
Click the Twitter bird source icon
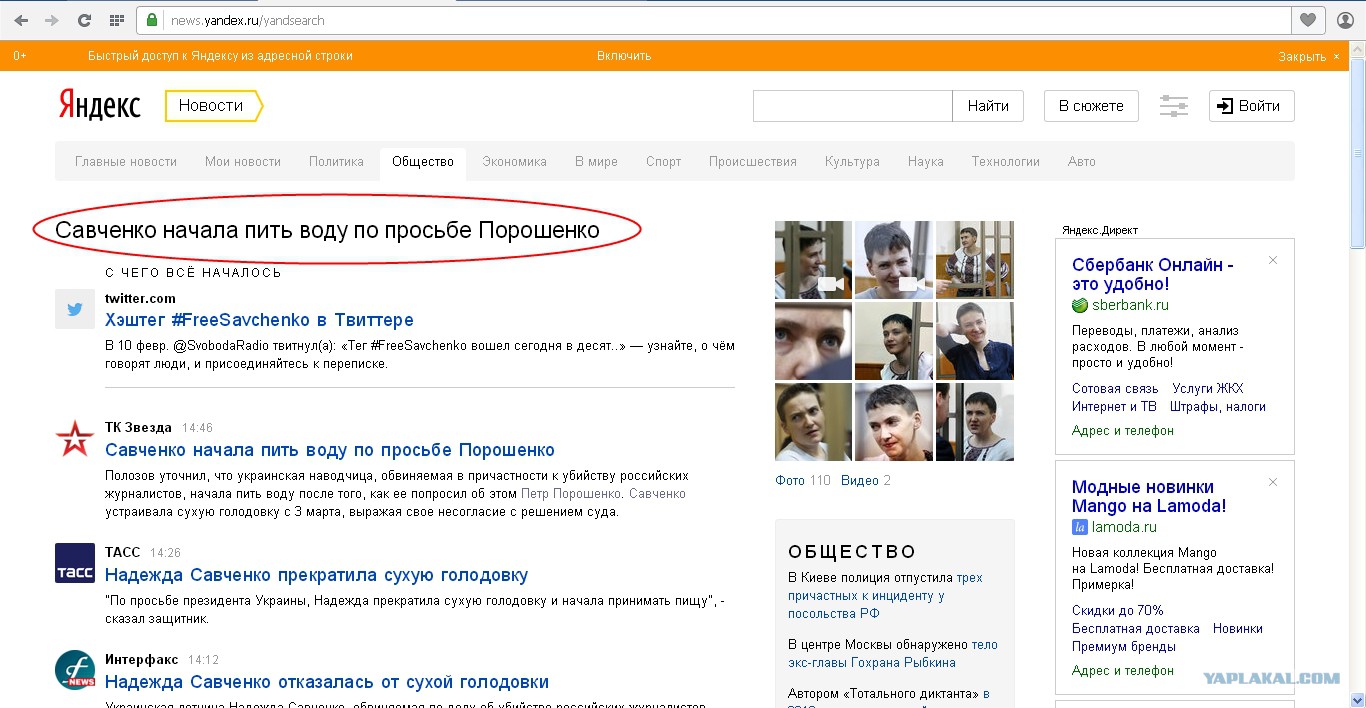pyautogui.click(x=75, y=310)
